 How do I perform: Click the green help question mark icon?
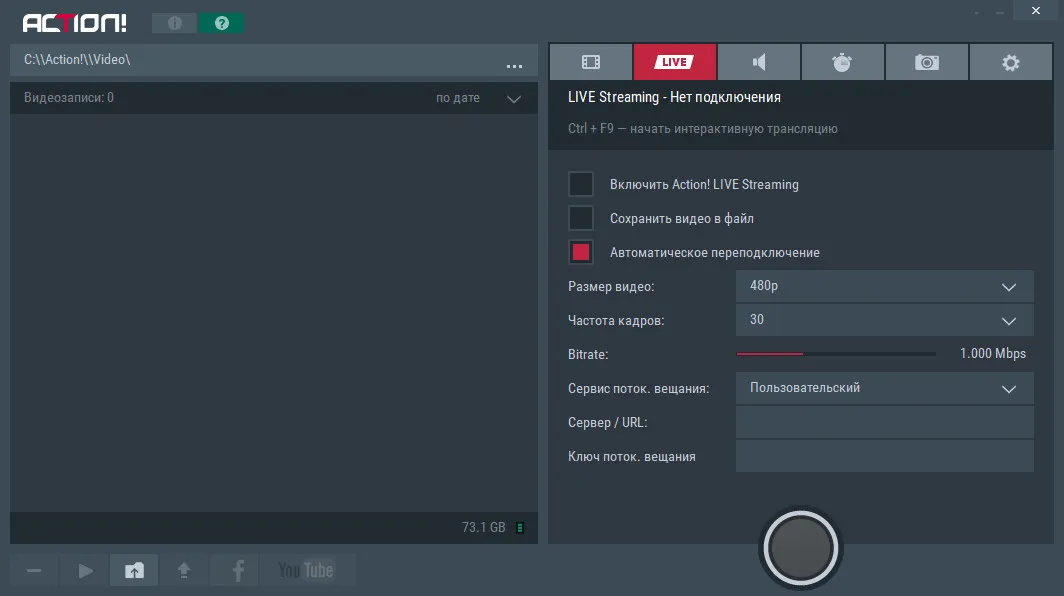[x=221, y=23]
